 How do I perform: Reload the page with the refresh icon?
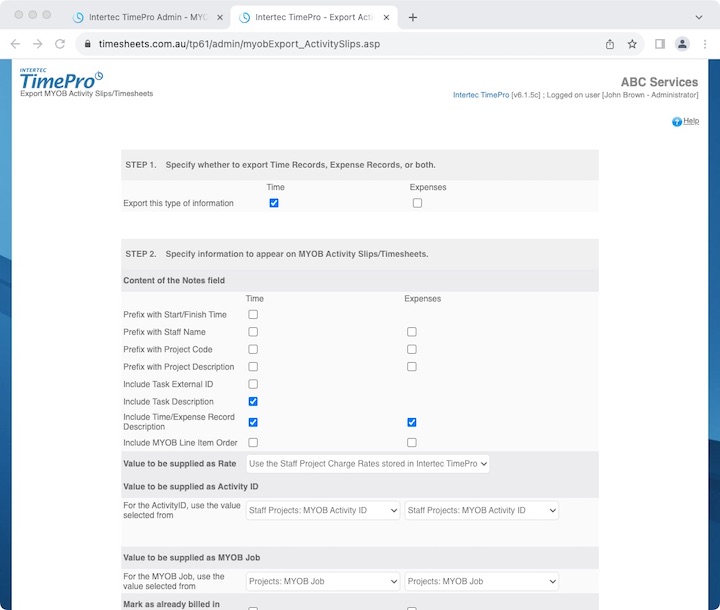(x=60, y=44)
